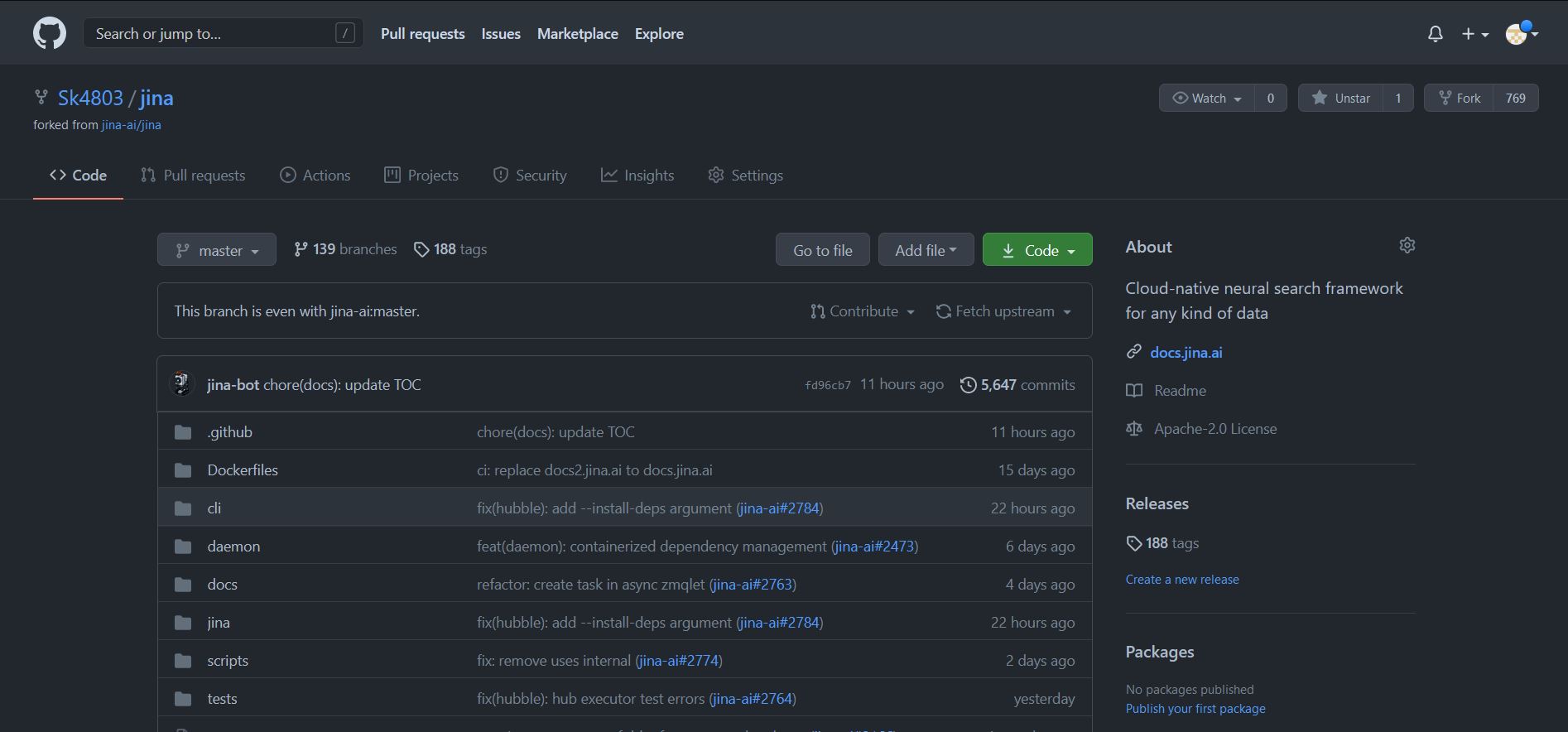The image size is (1568, 732).
Task: Click the Search or jump to field
Action: click(223, 33)
